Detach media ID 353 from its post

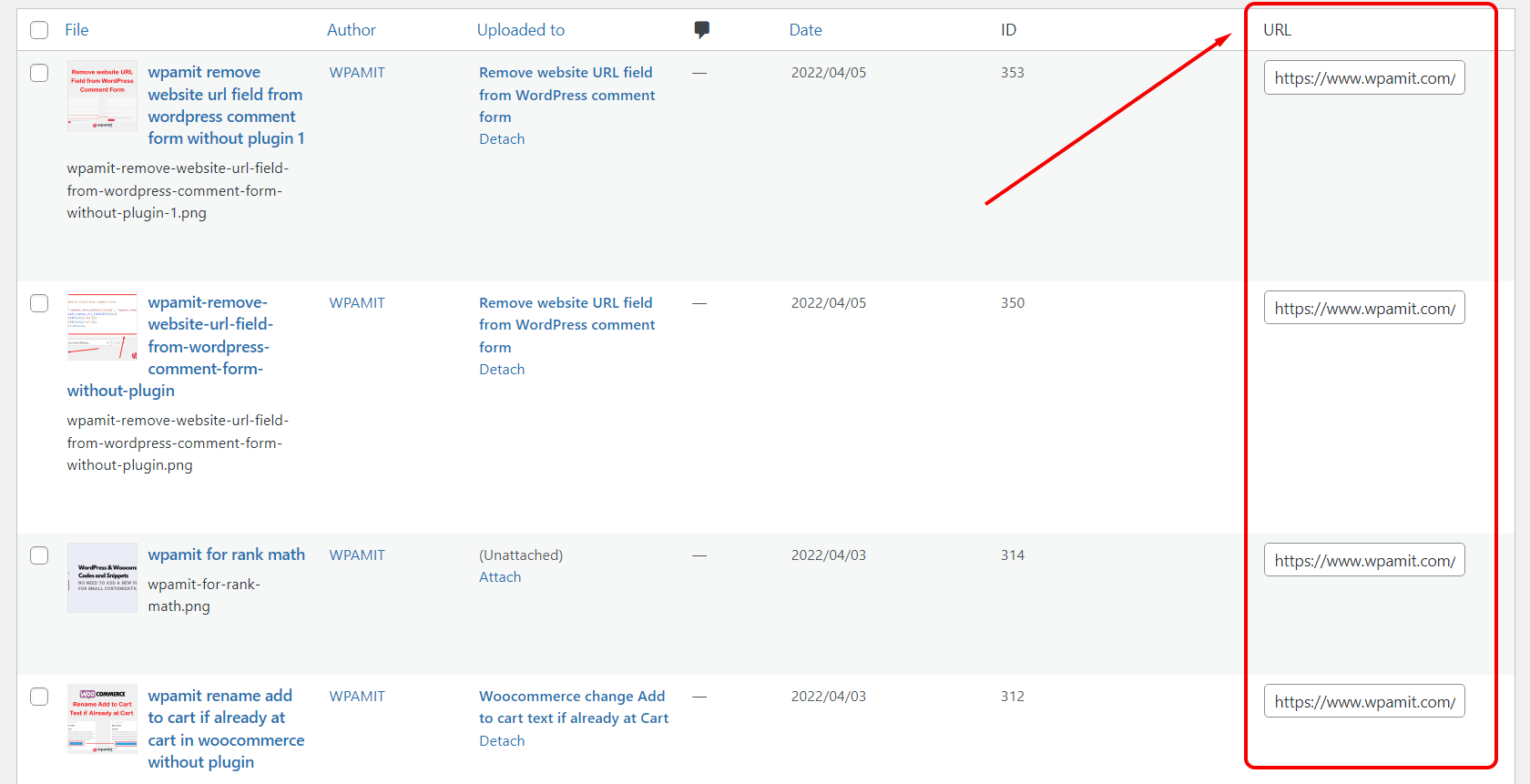(502, 139)
